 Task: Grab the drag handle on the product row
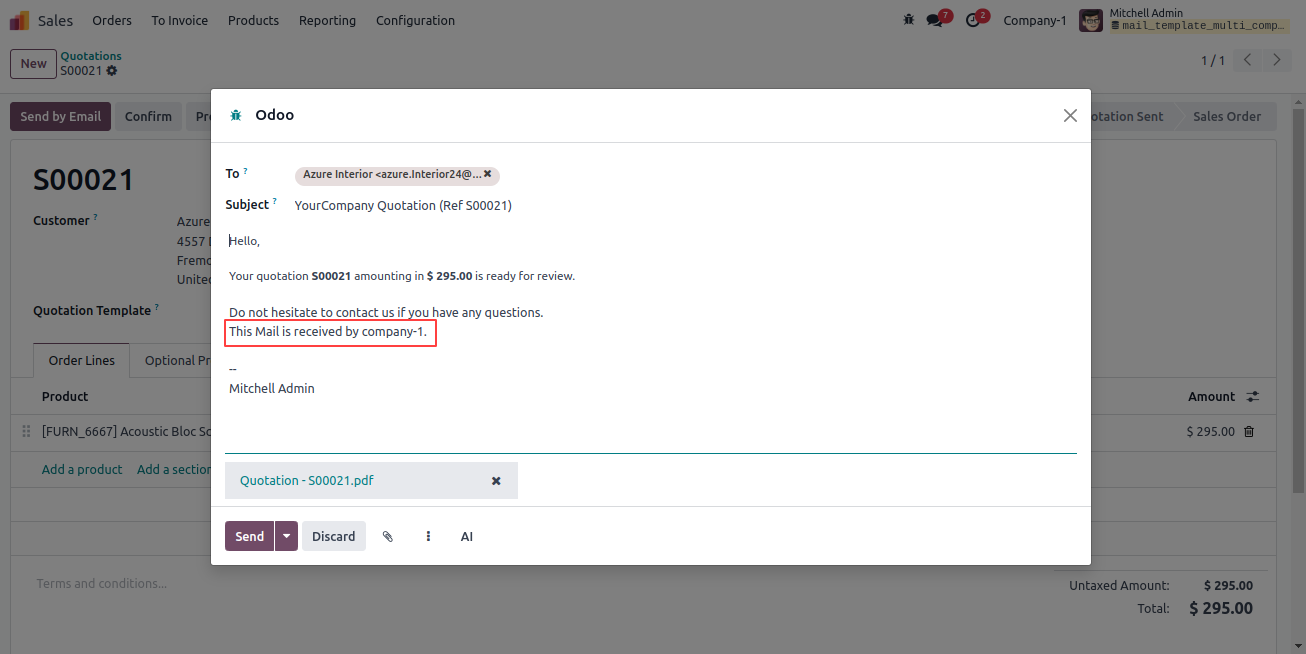(25, 431)
